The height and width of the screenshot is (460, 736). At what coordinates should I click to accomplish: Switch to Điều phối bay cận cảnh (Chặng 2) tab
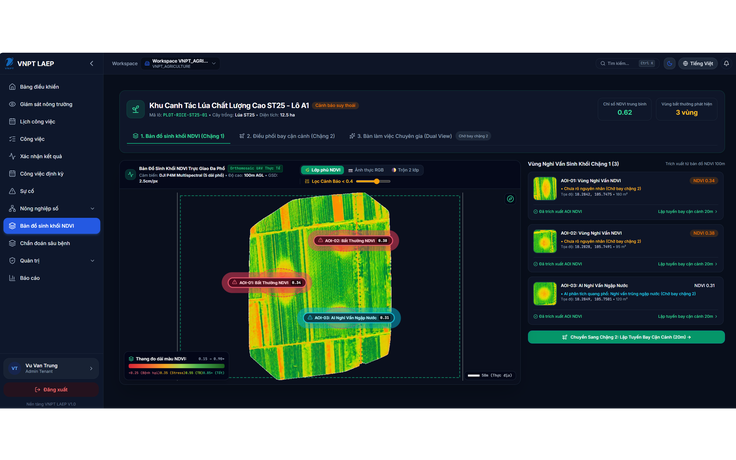pos(287,136)
